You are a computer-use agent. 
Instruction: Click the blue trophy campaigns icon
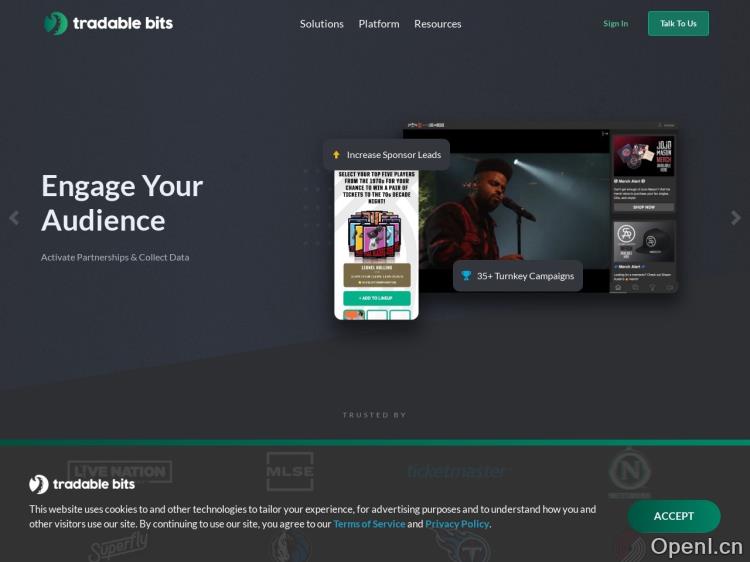click(x=466, y=276)
